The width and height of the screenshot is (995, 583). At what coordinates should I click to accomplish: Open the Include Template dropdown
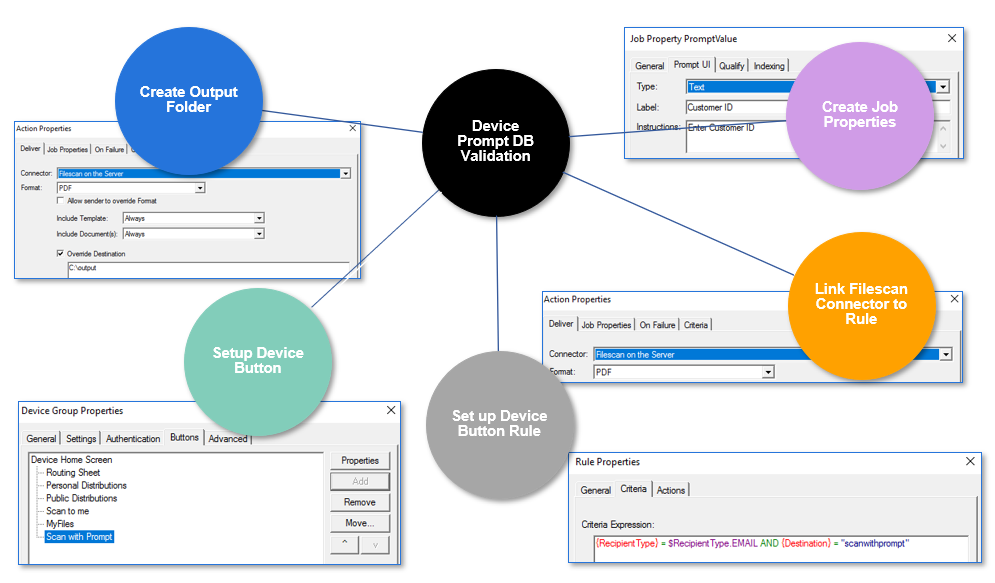[x=259, y=218]
